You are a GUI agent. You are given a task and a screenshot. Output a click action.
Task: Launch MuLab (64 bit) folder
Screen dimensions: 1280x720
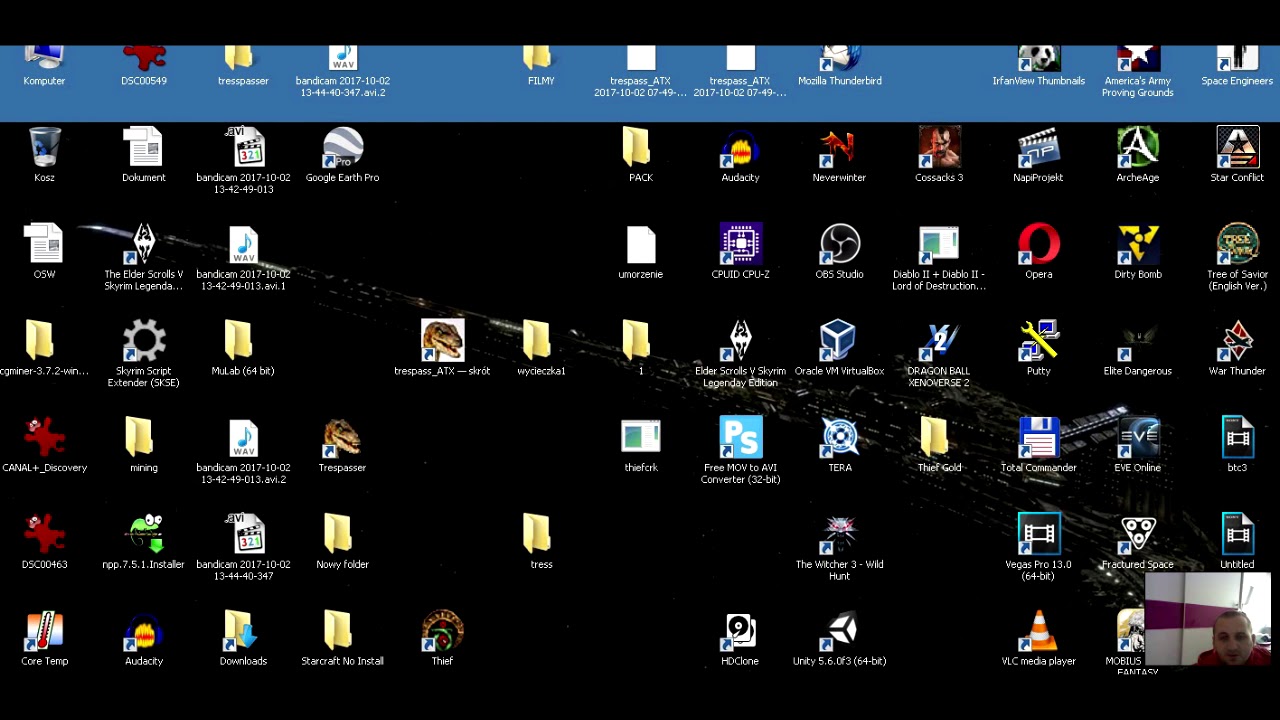[242, 349]
